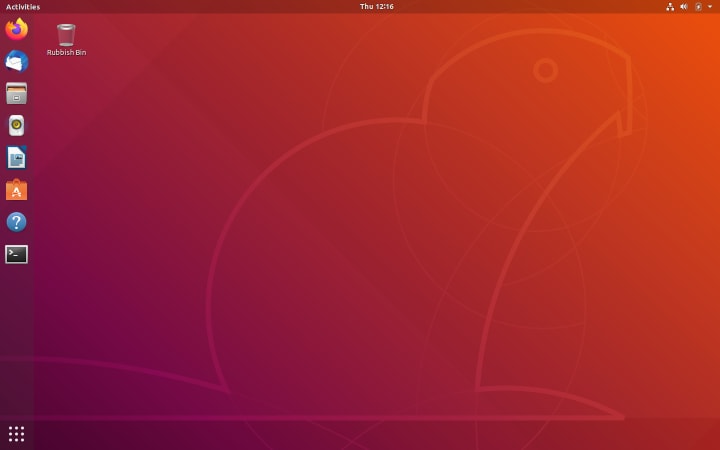720x450 pixels.
Task: Open Firefox from the dock
Action: (17, 29)
